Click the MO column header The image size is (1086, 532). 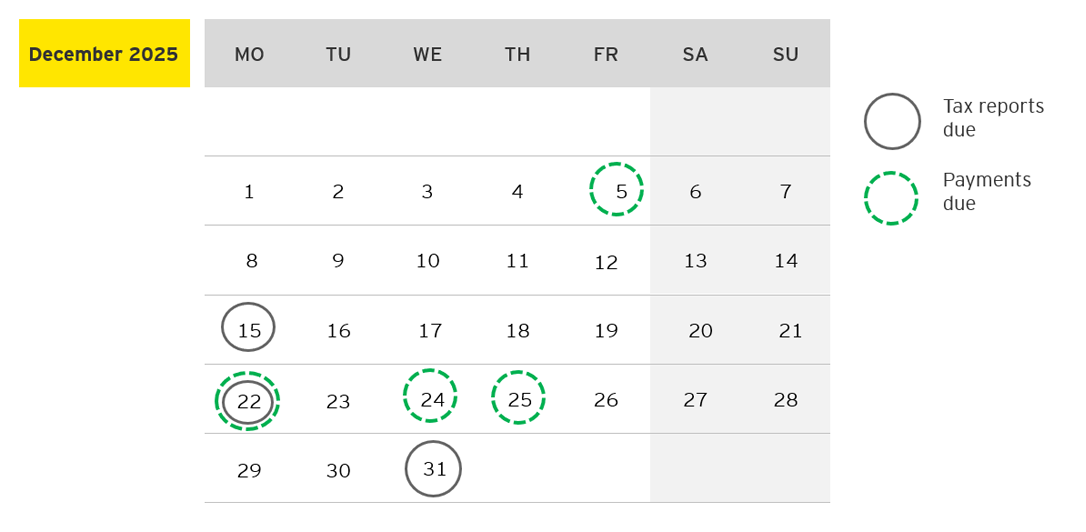click(249, 55)
